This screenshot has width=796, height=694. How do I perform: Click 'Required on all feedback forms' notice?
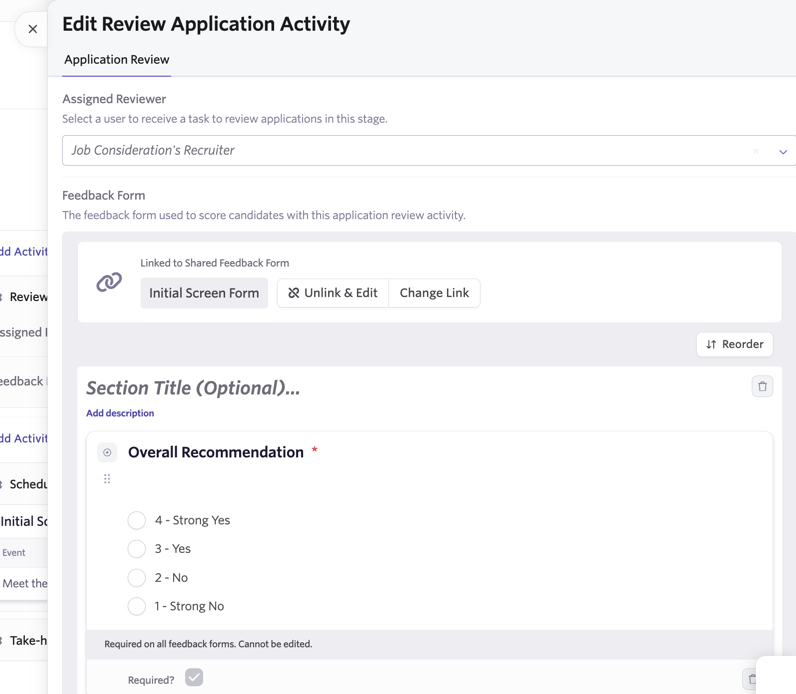208,644
